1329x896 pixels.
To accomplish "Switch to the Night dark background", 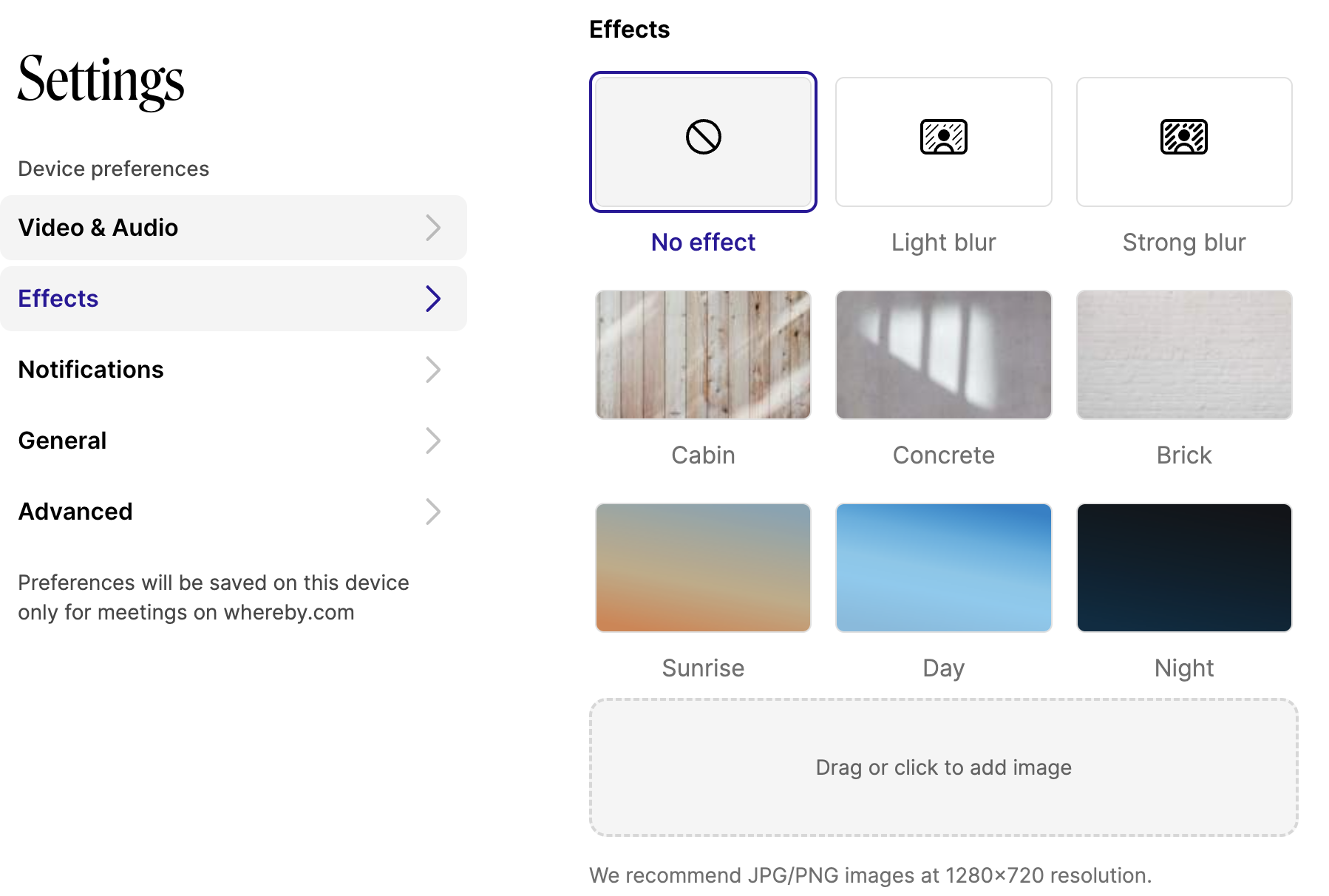I will point(1183,568).
